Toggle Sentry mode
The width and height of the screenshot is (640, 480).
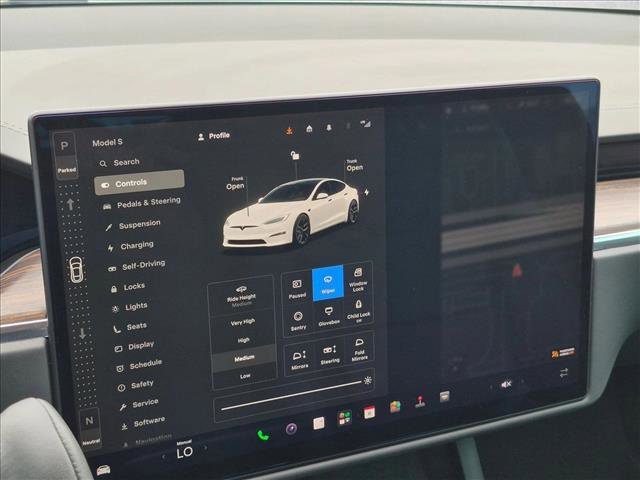pyautogui.click(x=298, y=320)
